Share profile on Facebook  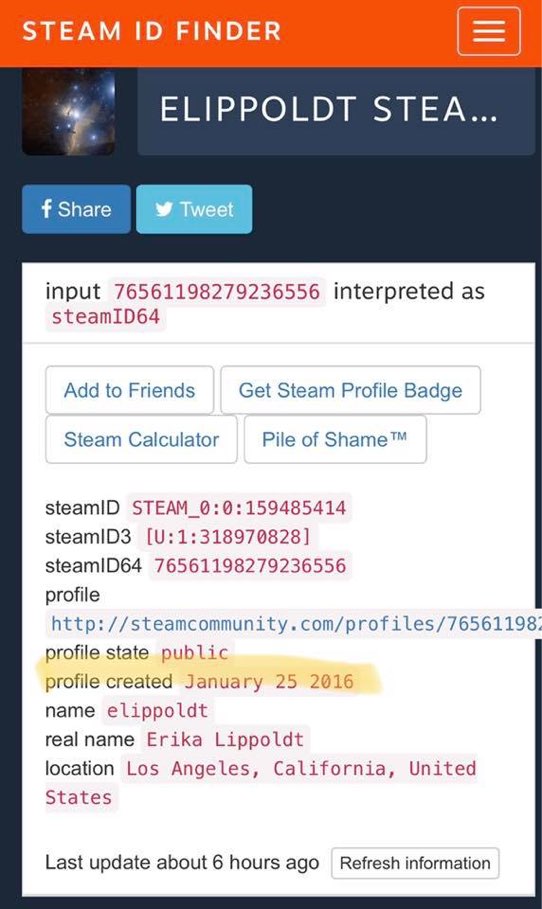tap(77, 209)
